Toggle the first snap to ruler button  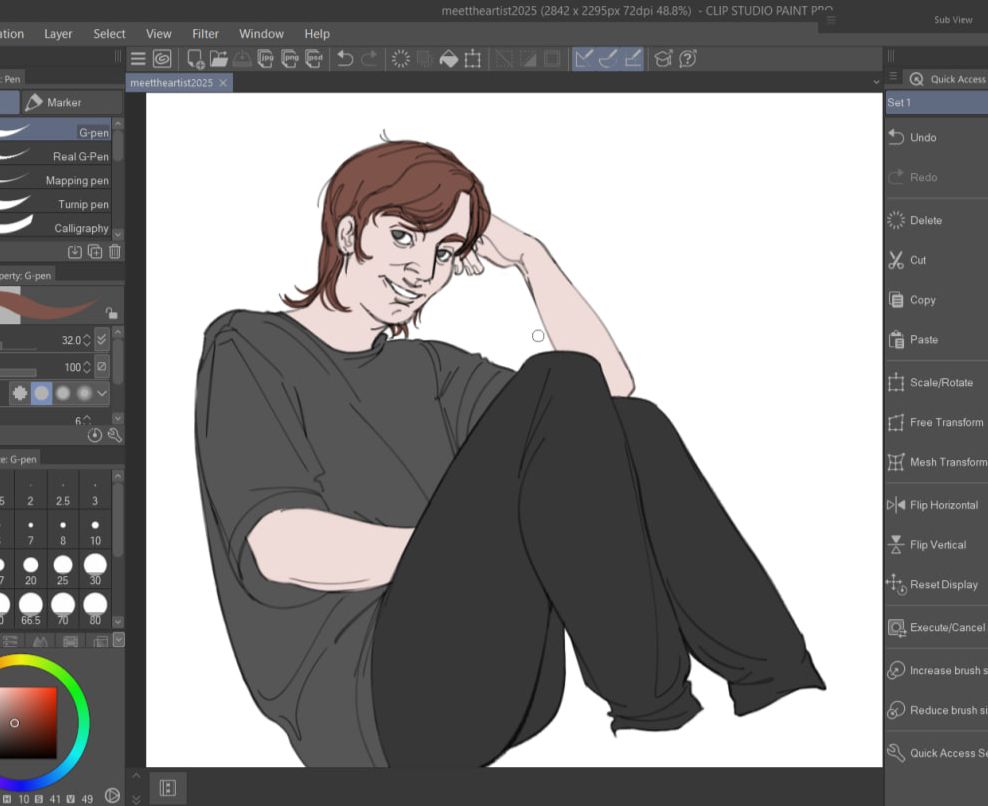point(584,59)
